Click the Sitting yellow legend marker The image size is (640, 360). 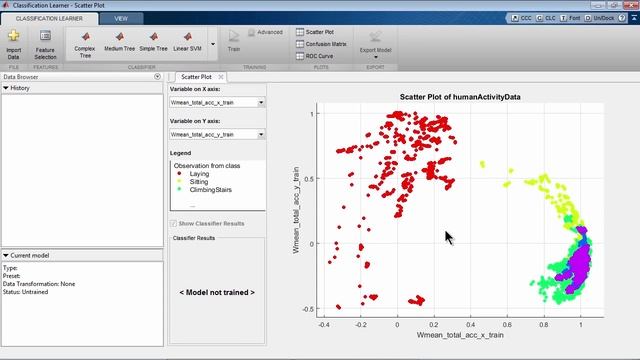[179, 181]
